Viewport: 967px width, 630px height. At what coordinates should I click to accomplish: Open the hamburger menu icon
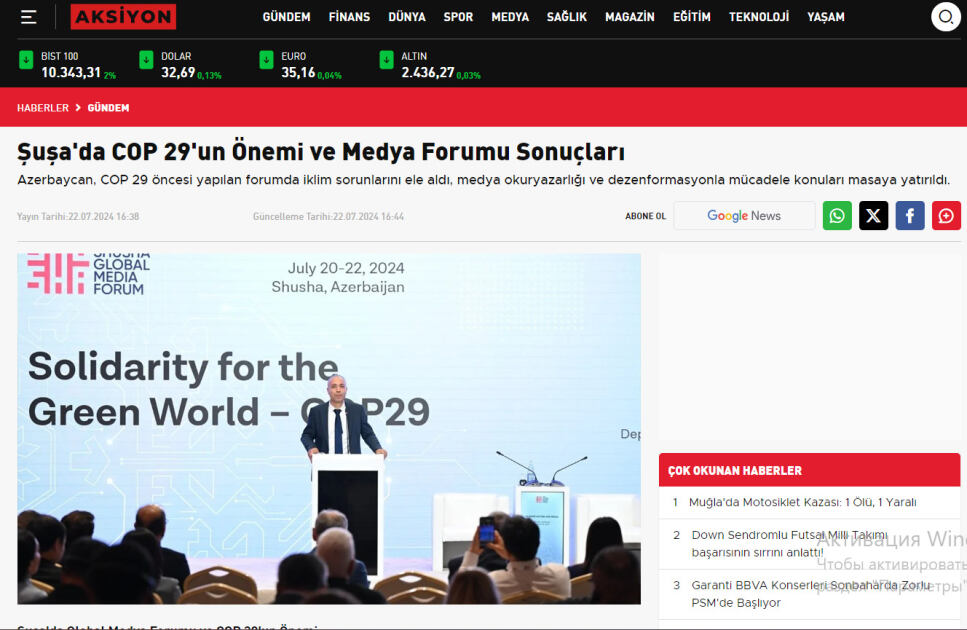point(28,17)
